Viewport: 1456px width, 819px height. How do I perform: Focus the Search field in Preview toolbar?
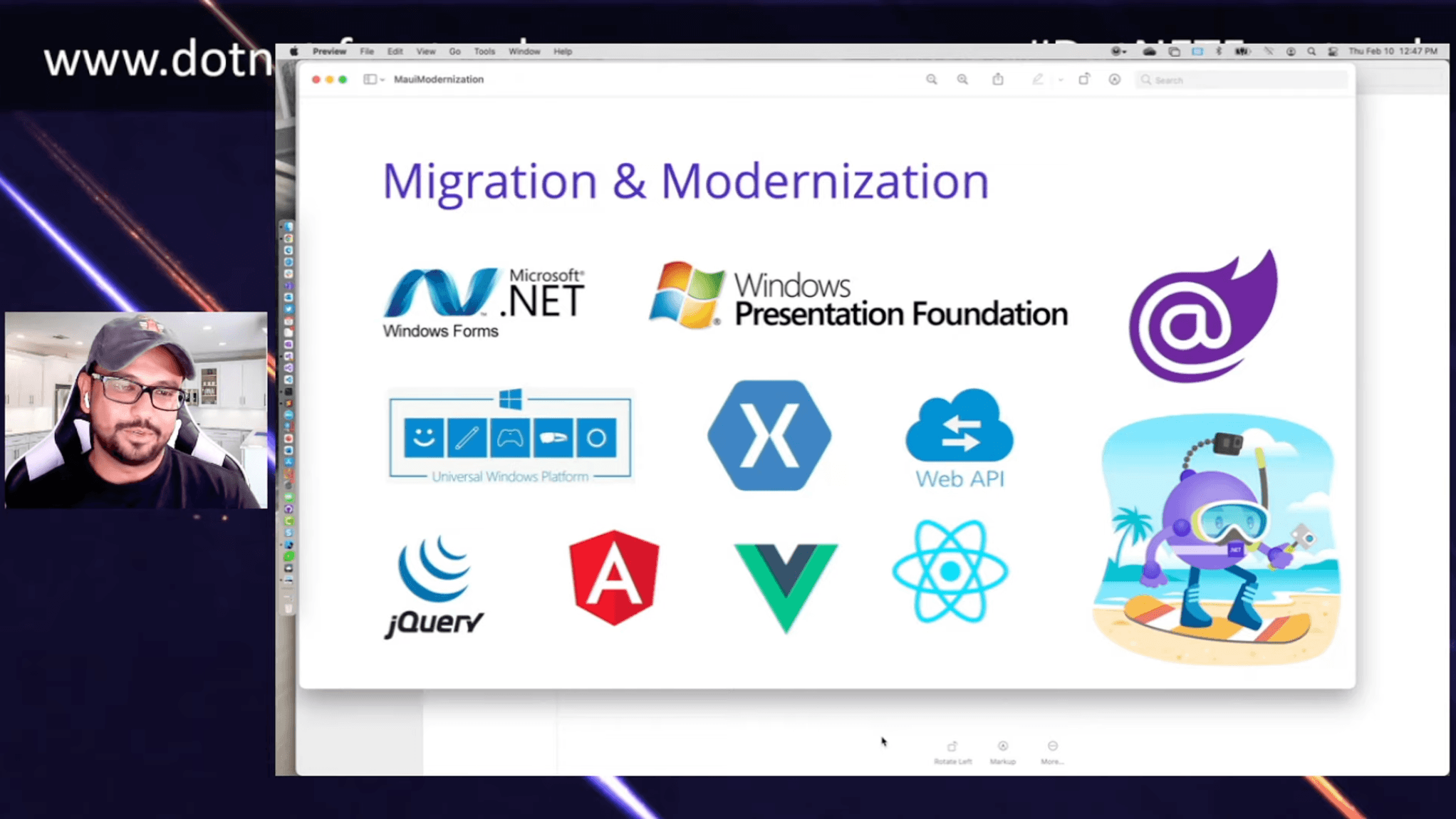click(x=1241, y=80)
